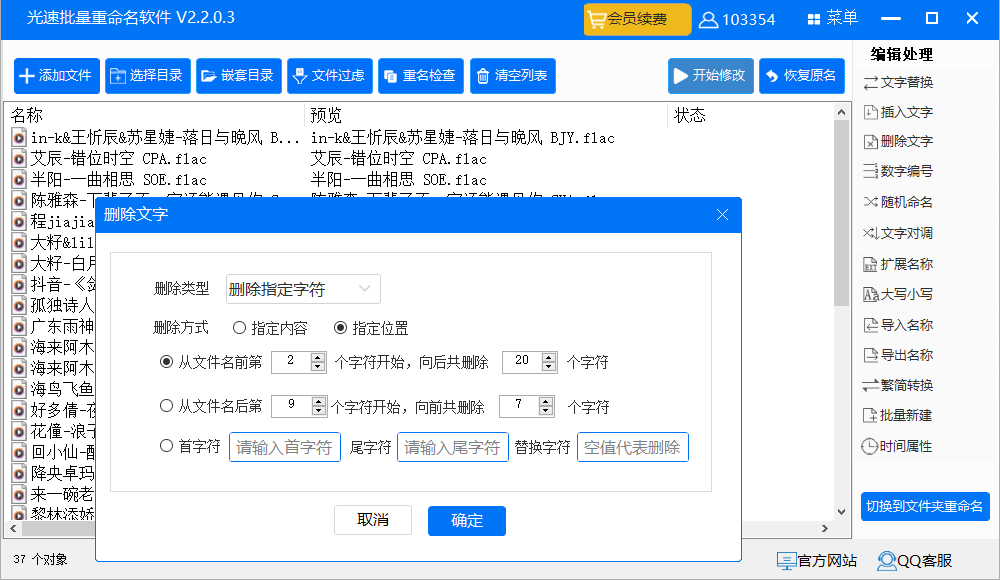Click the 会员续费 membership renewal button
Image resolution: width=1000 pixels, height=580 pixels.
point(637,19)
